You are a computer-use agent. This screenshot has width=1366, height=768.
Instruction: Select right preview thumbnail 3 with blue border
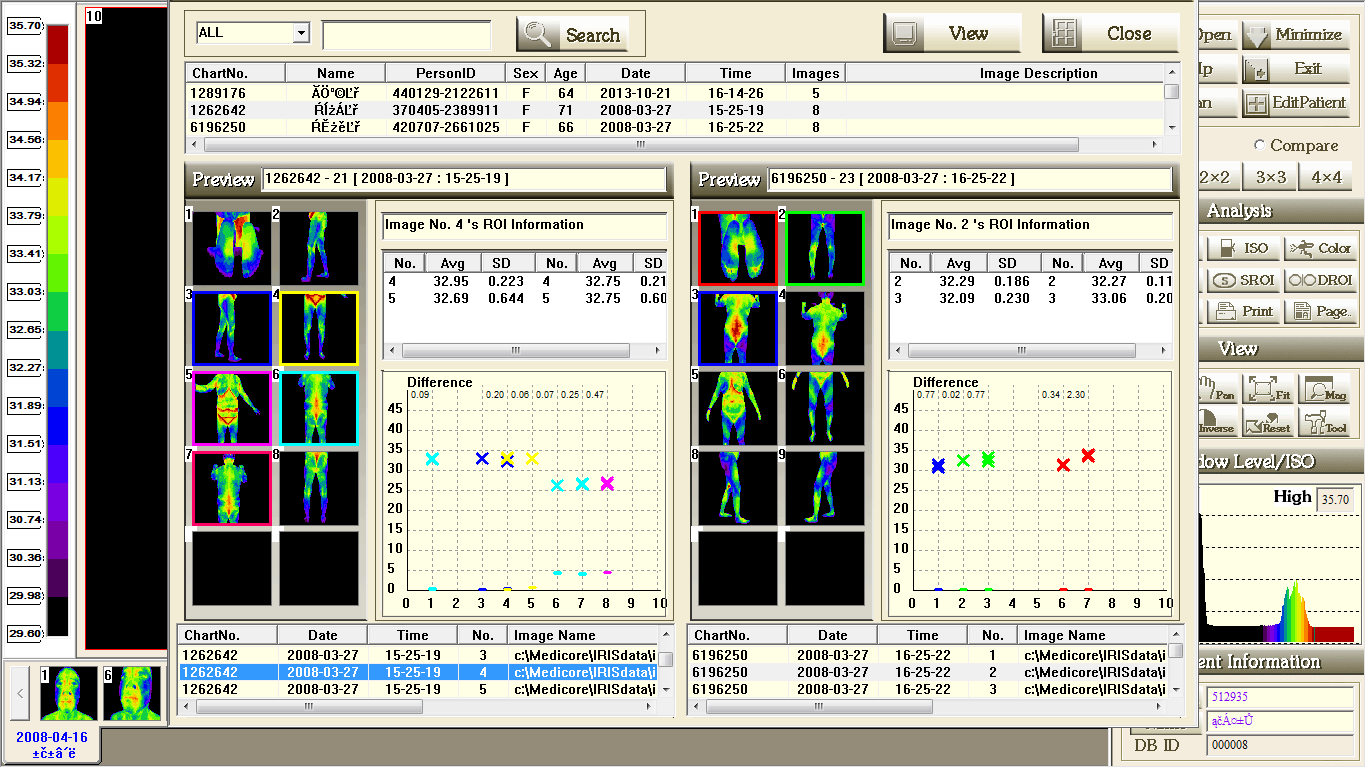[737, 327]
